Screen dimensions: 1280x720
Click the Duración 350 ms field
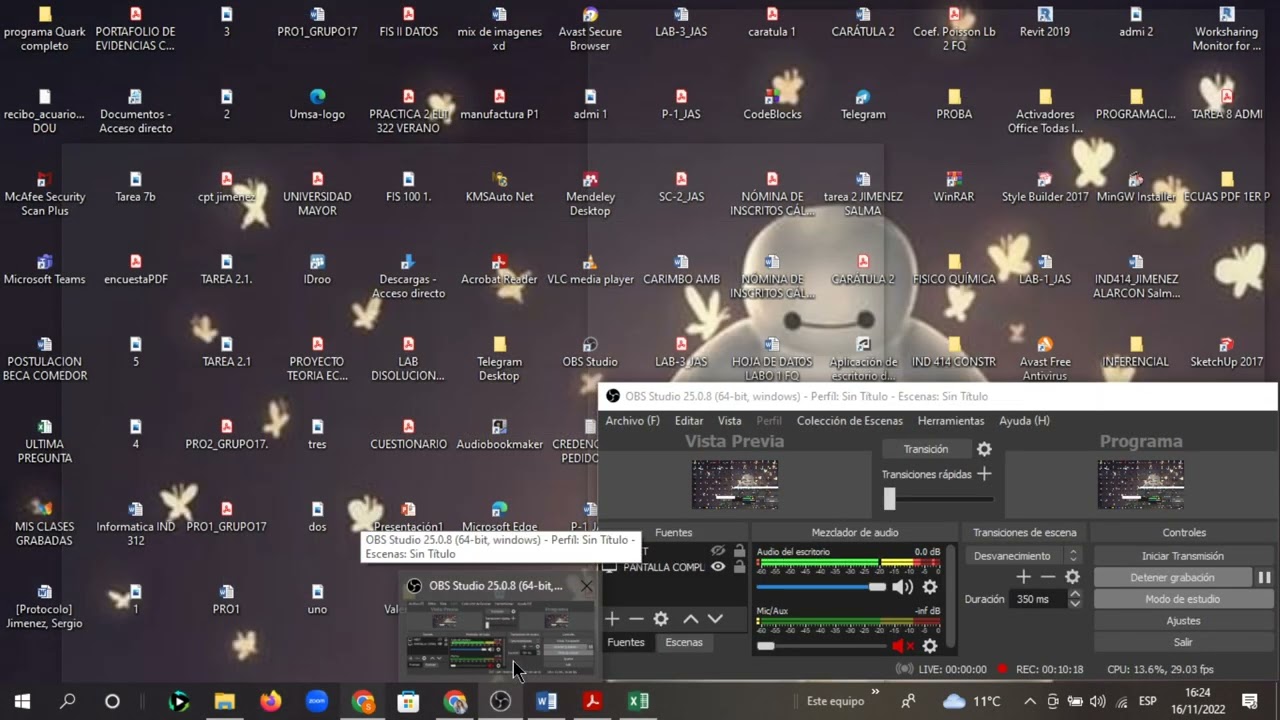coord(1039,599)
